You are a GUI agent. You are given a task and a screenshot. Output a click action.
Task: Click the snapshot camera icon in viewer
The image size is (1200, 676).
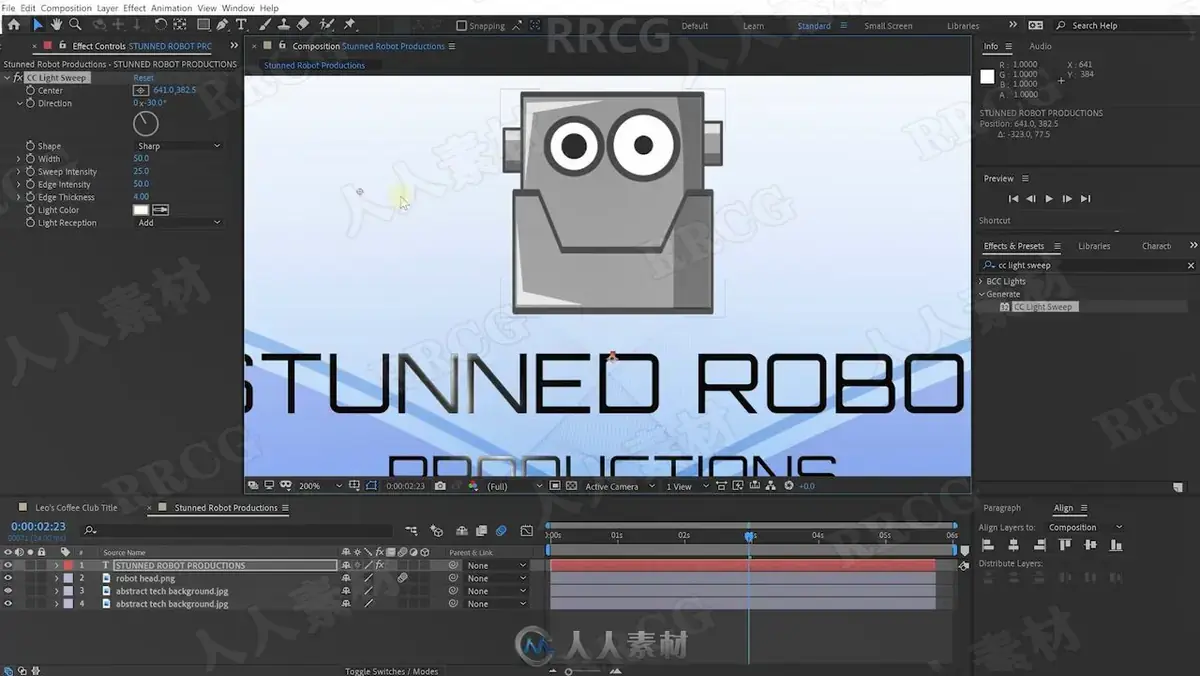point(441,486)
